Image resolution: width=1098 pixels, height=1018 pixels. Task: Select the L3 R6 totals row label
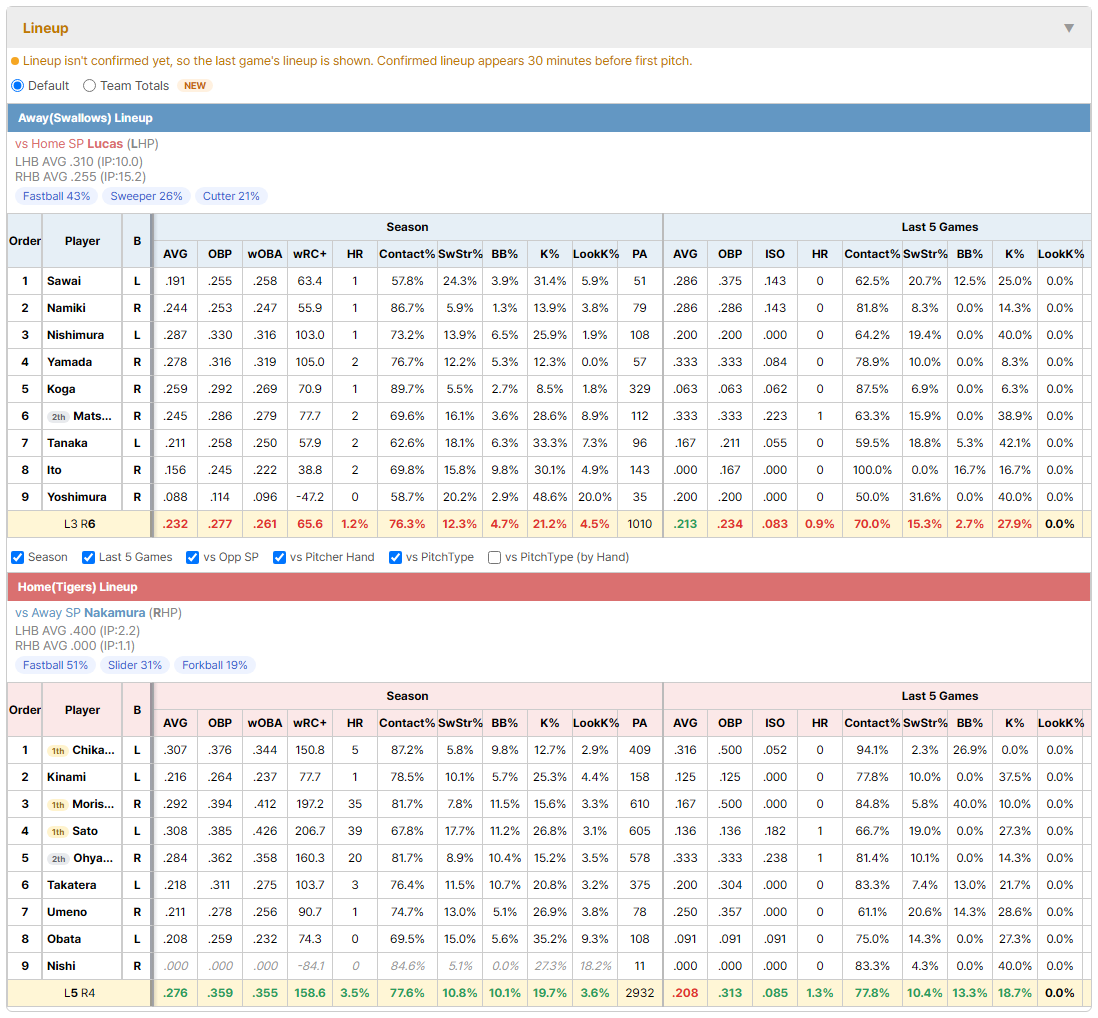click(79, 524)
